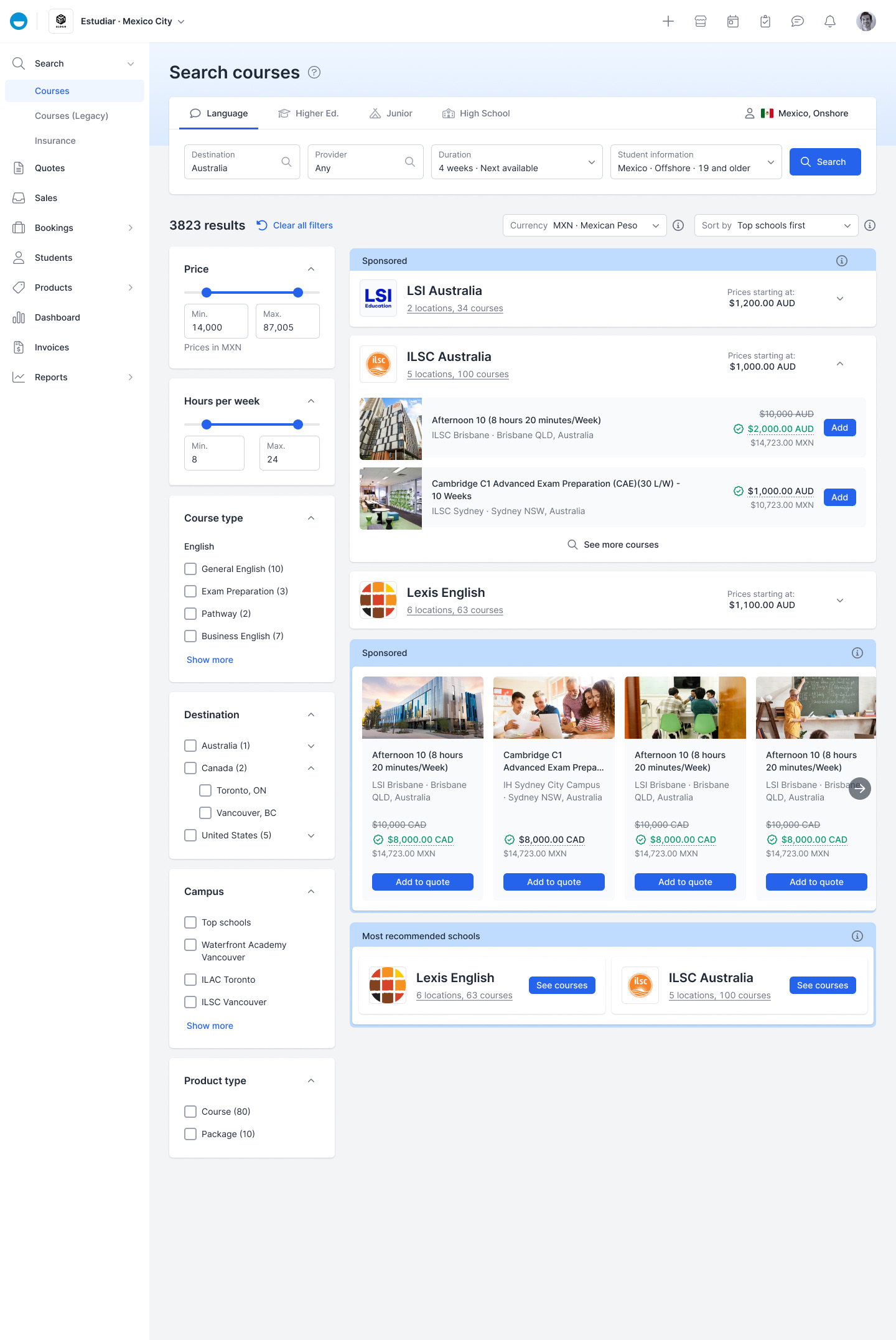Open the storefront icon in top bar
This screenshot has width=896, height=1340.
tap(701, 21)
